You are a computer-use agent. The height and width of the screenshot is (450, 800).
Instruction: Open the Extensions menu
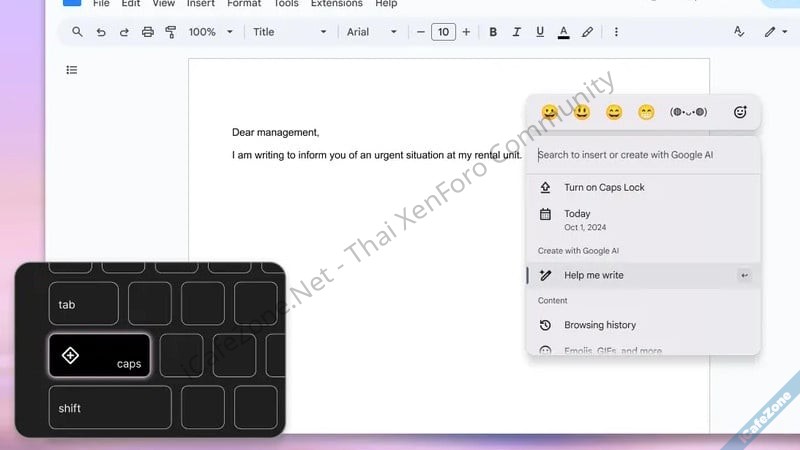(336, 4)
